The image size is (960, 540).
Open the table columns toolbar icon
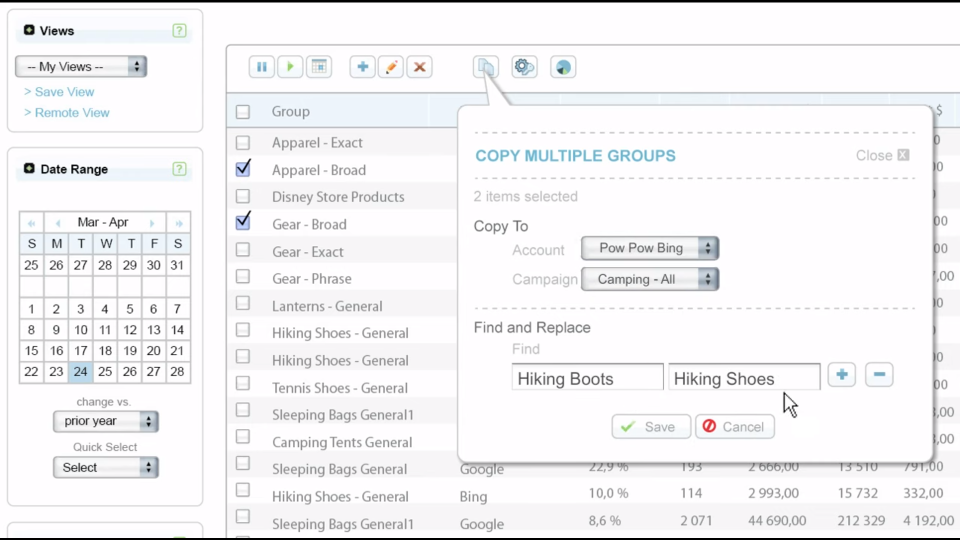point(319,67)
